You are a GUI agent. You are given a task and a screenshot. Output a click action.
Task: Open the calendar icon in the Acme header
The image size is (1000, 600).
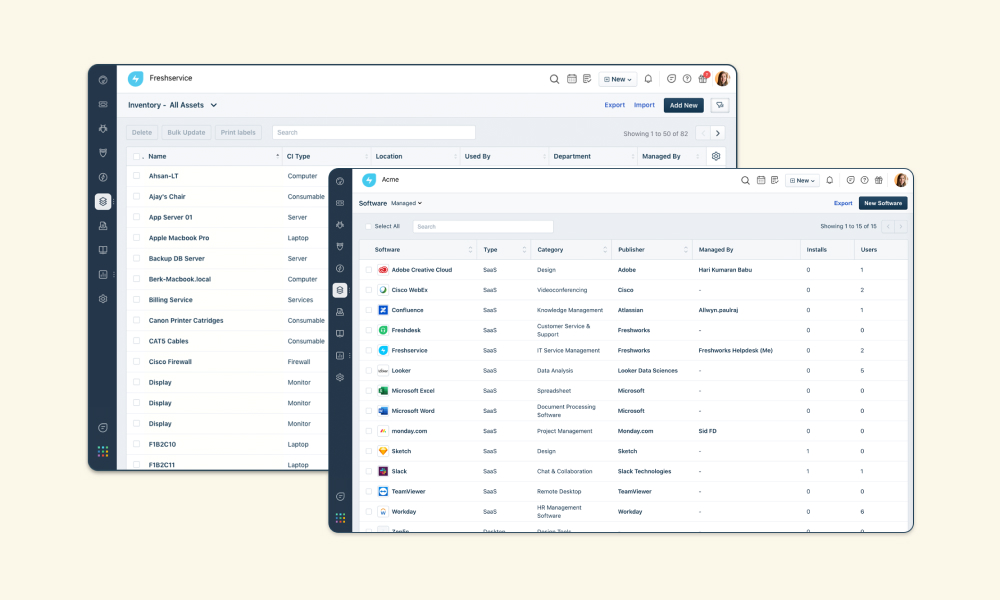[x=761, y=180]
